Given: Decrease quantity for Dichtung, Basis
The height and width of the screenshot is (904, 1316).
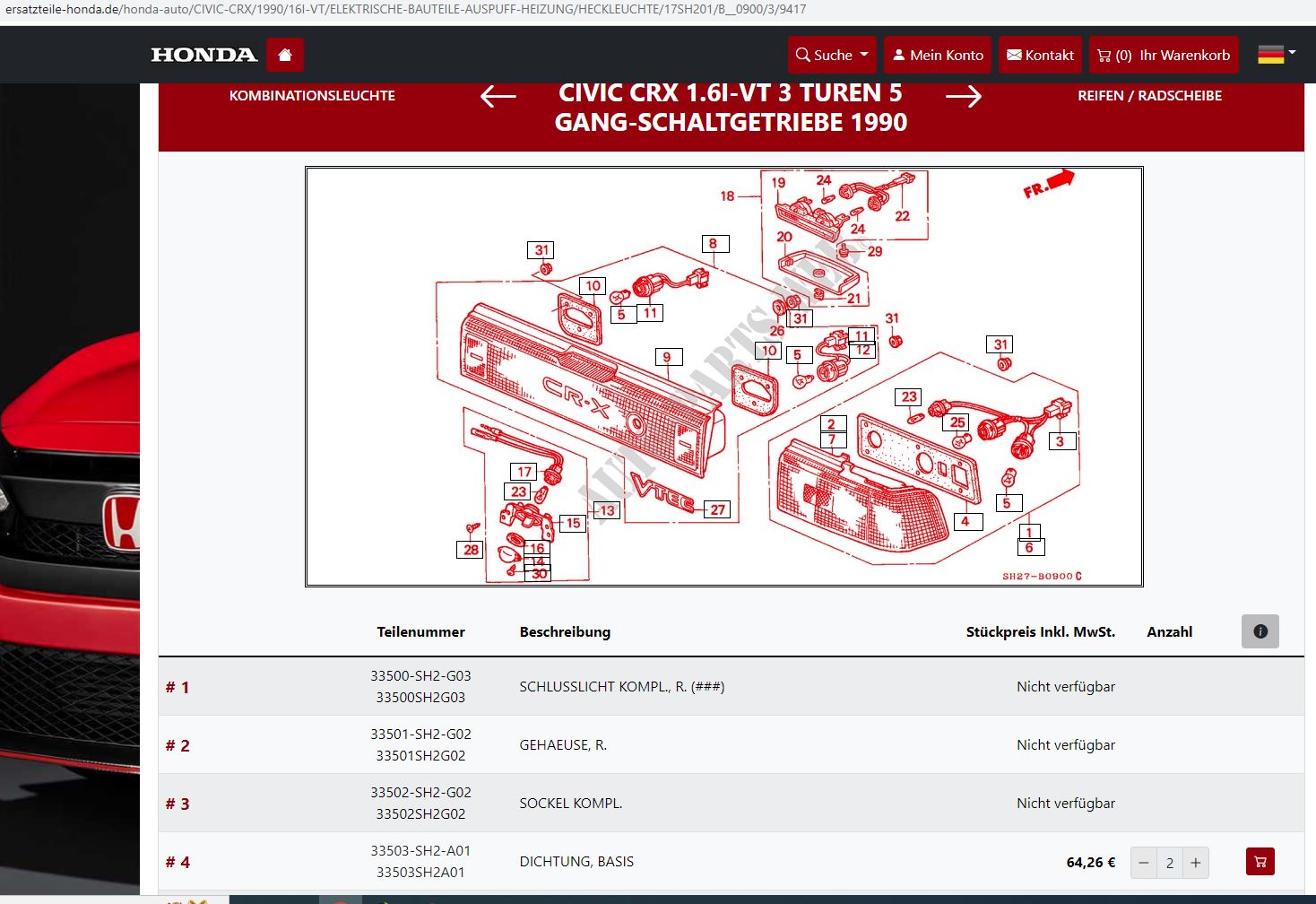Looking at the screenshot, I should pyautogui.click(x=1144, y=863).
